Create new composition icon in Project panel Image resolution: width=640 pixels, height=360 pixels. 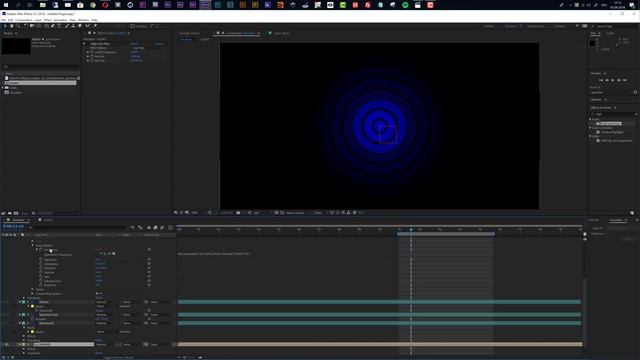pos(16,213)
